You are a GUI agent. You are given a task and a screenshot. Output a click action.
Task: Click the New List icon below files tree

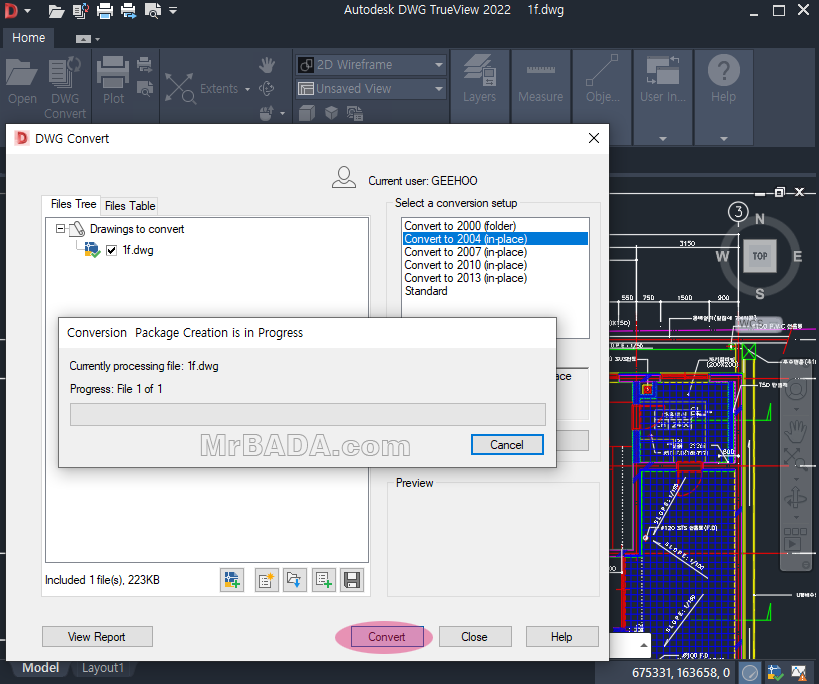pyautogui.click(x=266, y=580)
